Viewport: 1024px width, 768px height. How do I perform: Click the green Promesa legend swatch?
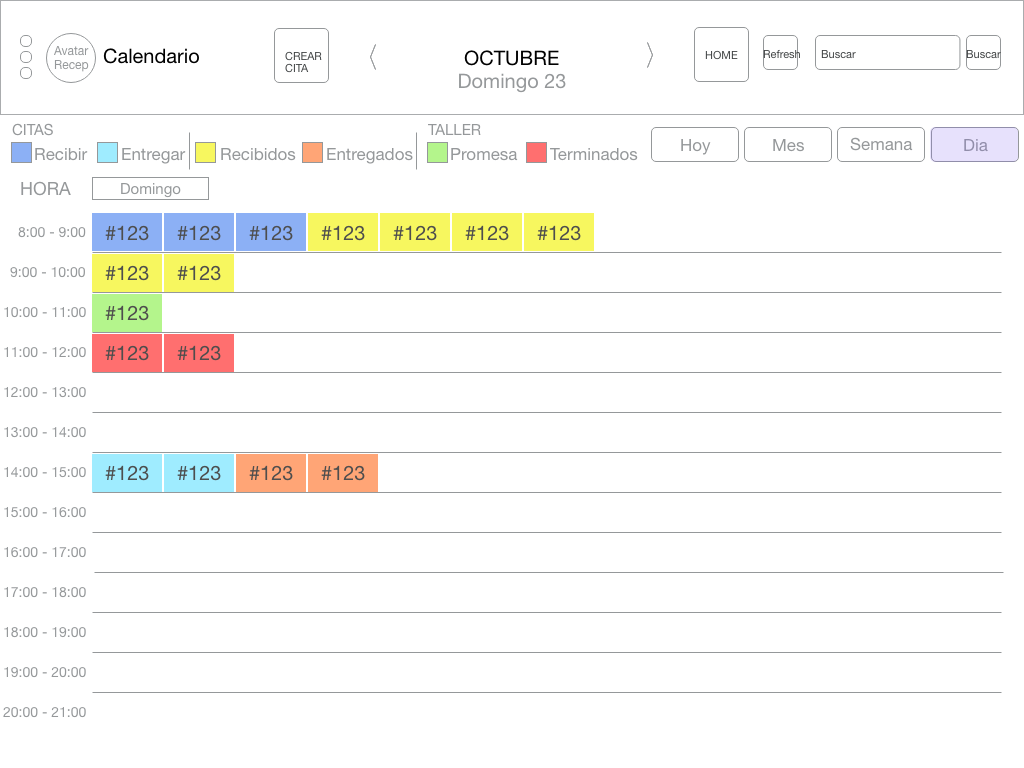pyautogui.click(x=437, y=153)
